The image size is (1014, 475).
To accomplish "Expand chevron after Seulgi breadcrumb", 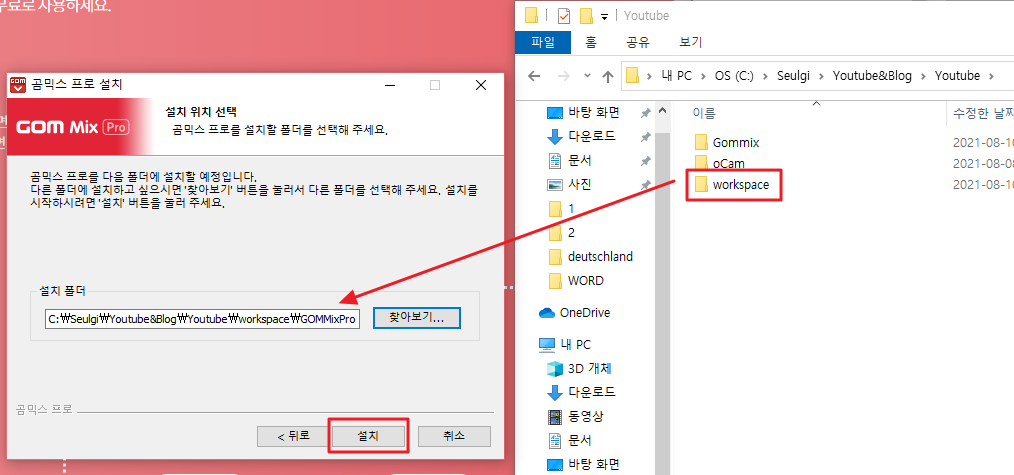I will coord(822,76).
